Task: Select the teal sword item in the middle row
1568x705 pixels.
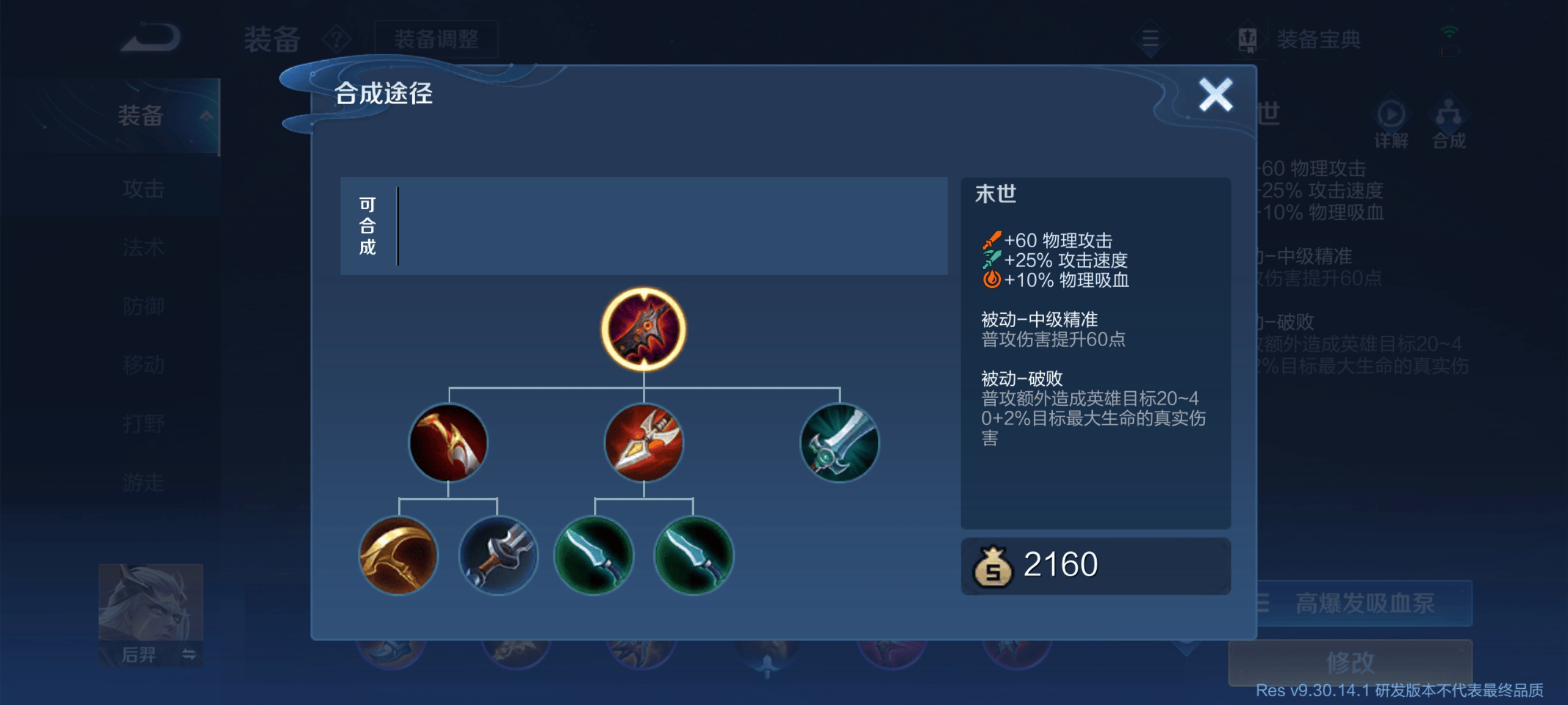Action: (x=839, y=442)
